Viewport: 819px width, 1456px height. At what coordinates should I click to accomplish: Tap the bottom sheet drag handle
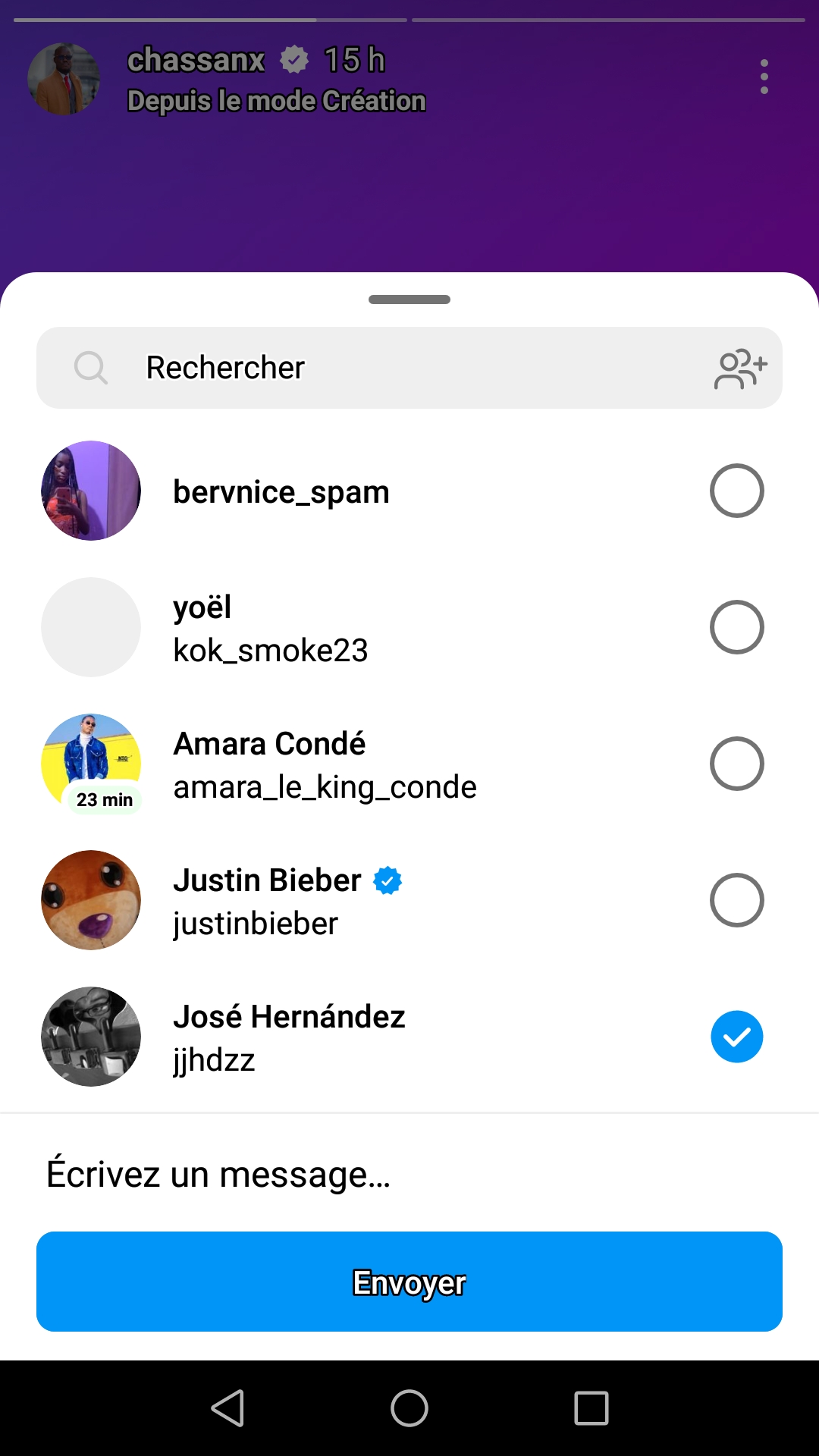click(x=409, y=300)
